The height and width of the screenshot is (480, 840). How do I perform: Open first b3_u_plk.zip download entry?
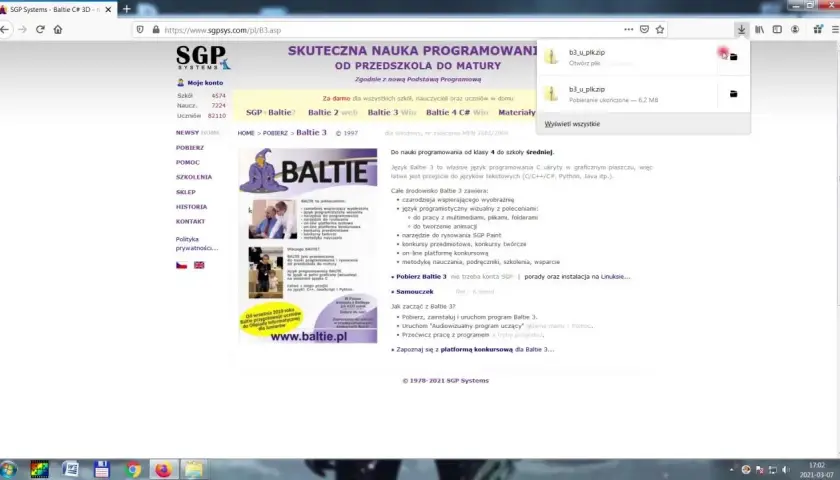[627, 57]
